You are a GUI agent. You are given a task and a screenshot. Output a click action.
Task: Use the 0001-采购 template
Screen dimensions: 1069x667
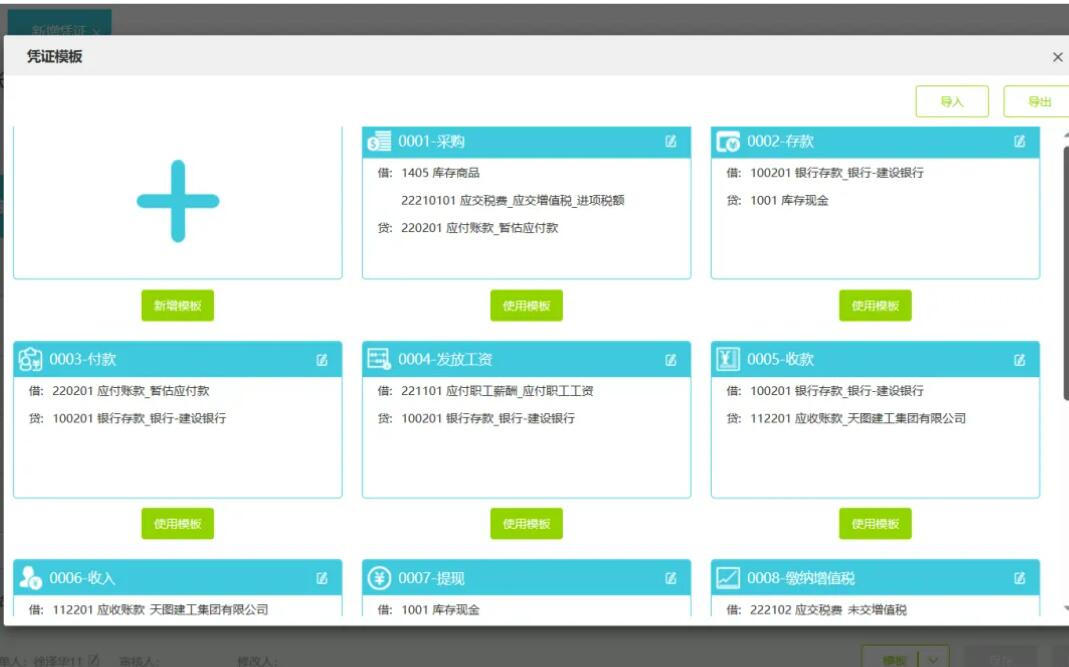coord(526,306)
